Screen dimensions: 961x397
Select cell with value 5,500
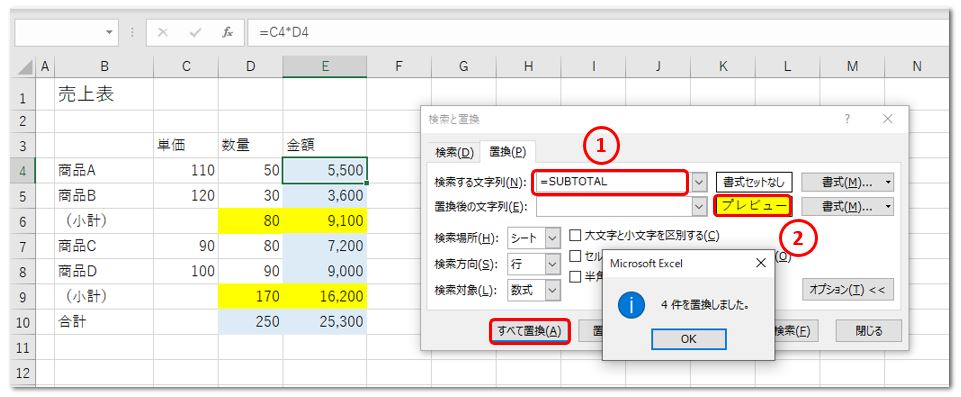pos(325,170)
